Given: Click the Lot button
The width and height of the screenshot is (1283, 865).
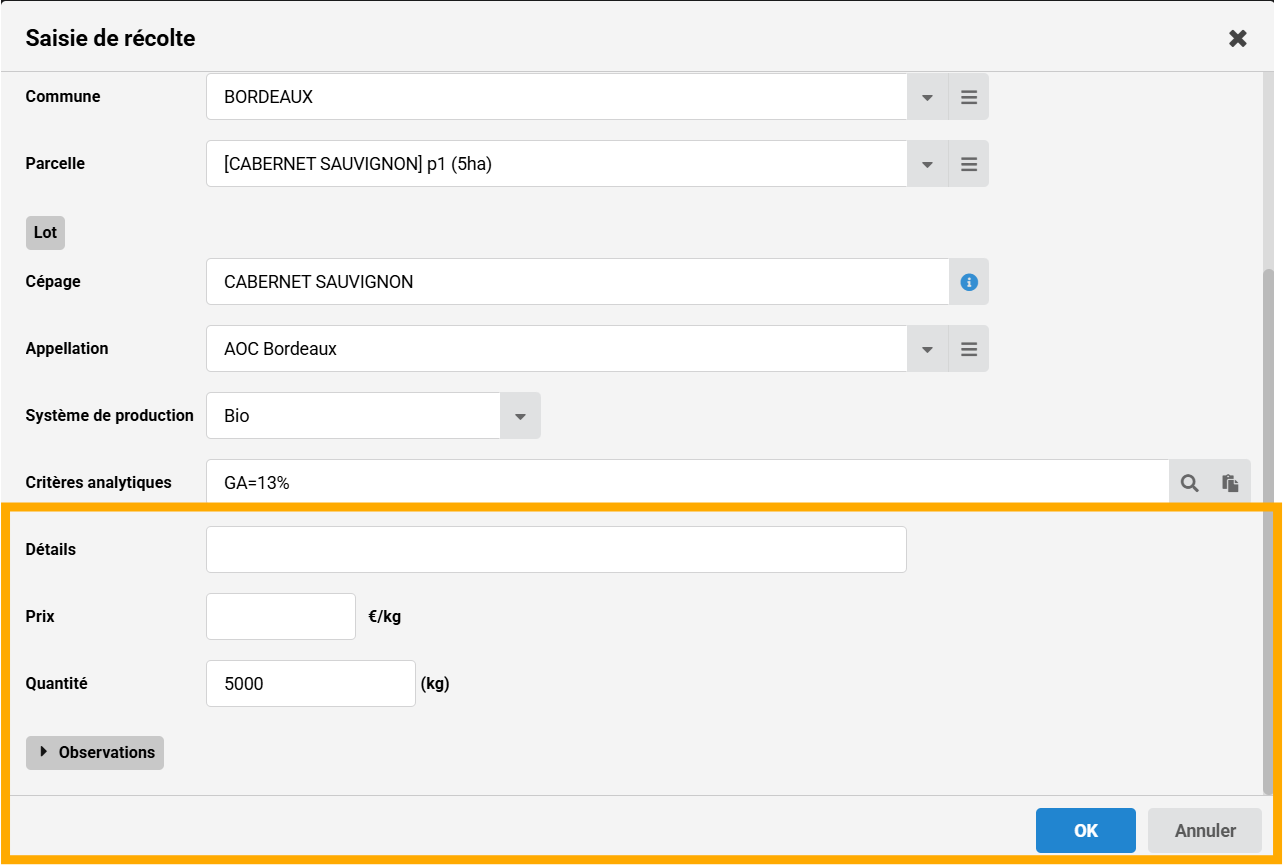Looking at the screenshot, I should (45, 232).
